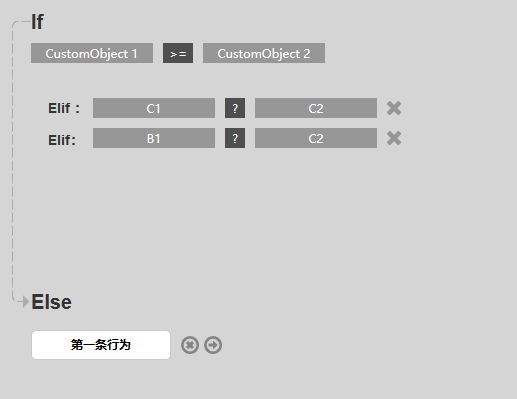517x399 pixels.
Task: Open the ? operator between C1 and C2
Action: point(235,108)
